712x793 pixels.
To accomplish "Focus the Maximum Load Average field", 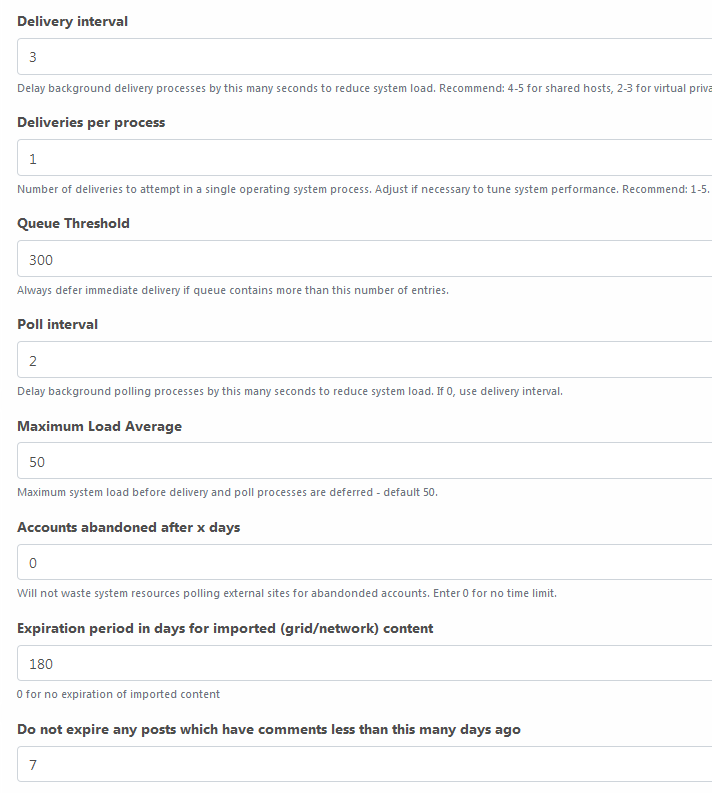I will tap(365, 461).
